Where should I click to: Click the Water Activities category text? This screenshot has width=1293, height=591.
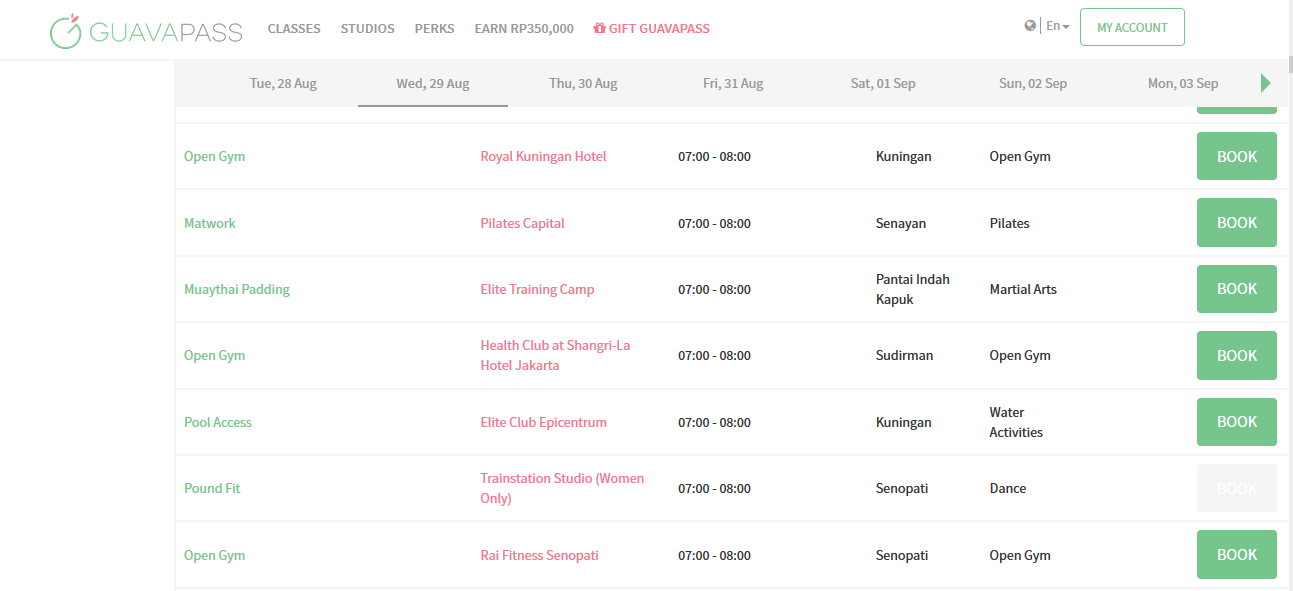[x=1016, y=422]
